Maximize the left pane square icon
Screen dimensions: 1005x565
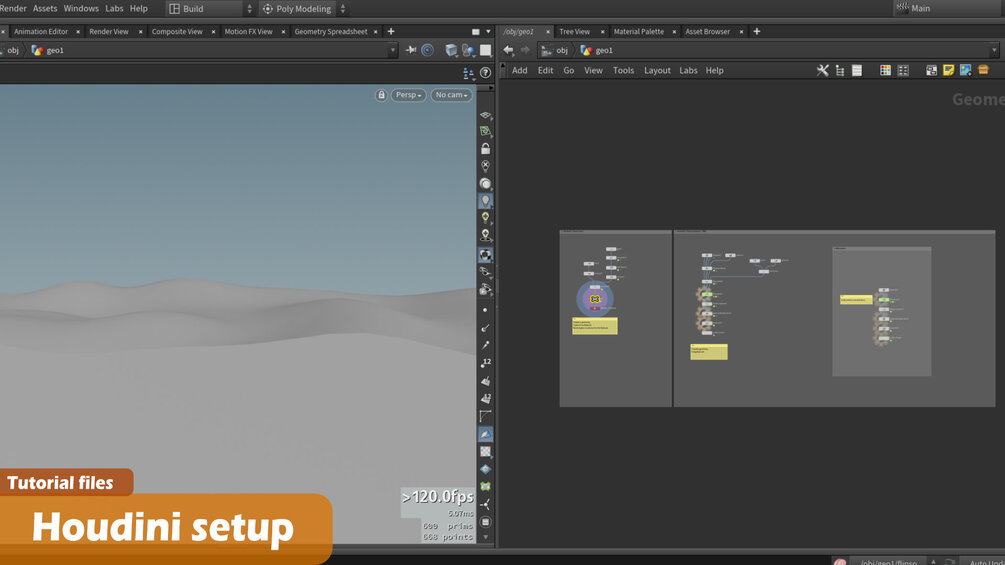[x=476, y=31]
